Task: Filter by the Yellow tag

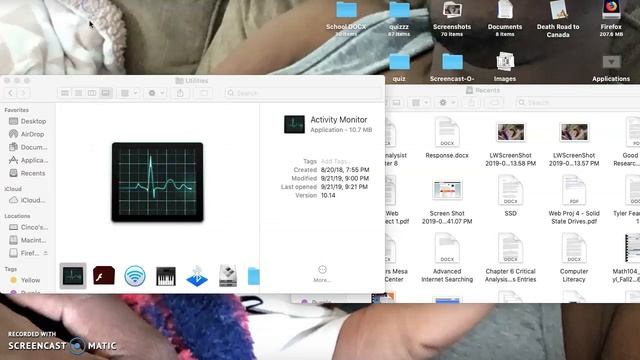Action: point(25,280)
